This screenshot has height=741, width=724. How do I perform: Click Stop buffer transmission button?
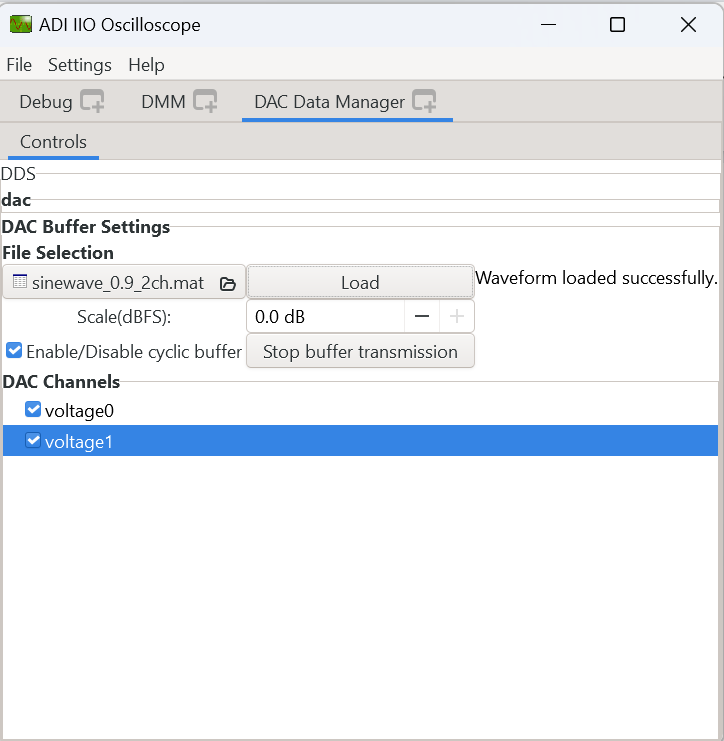pyautogui.click(x=360, y=352)
